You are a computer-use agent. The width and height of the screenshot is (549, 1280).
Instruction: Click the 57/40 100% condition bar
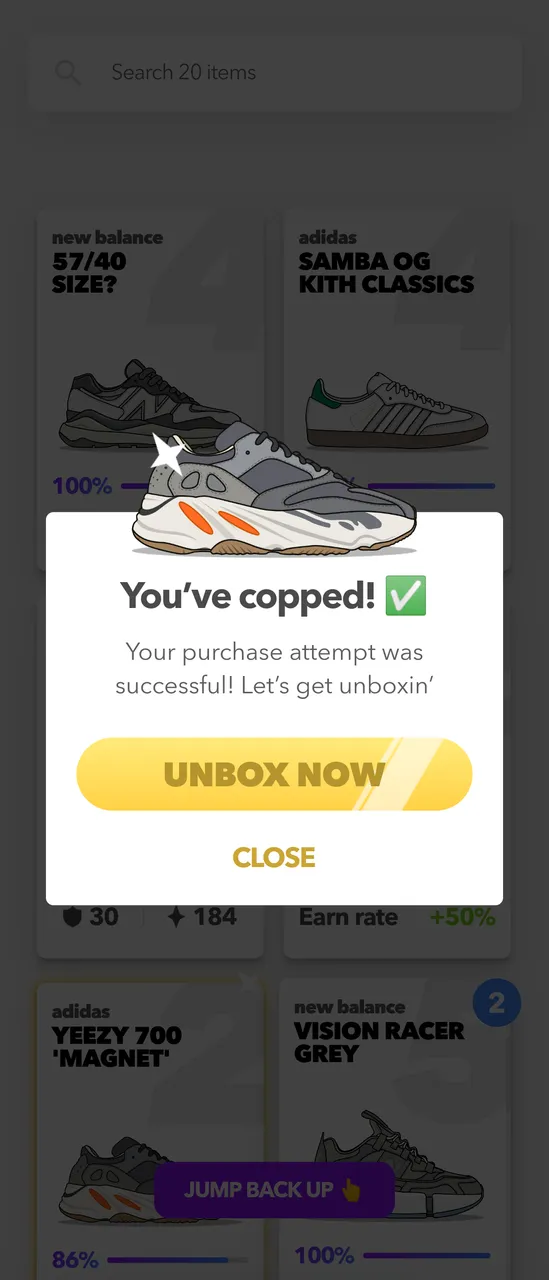(150, 487)
